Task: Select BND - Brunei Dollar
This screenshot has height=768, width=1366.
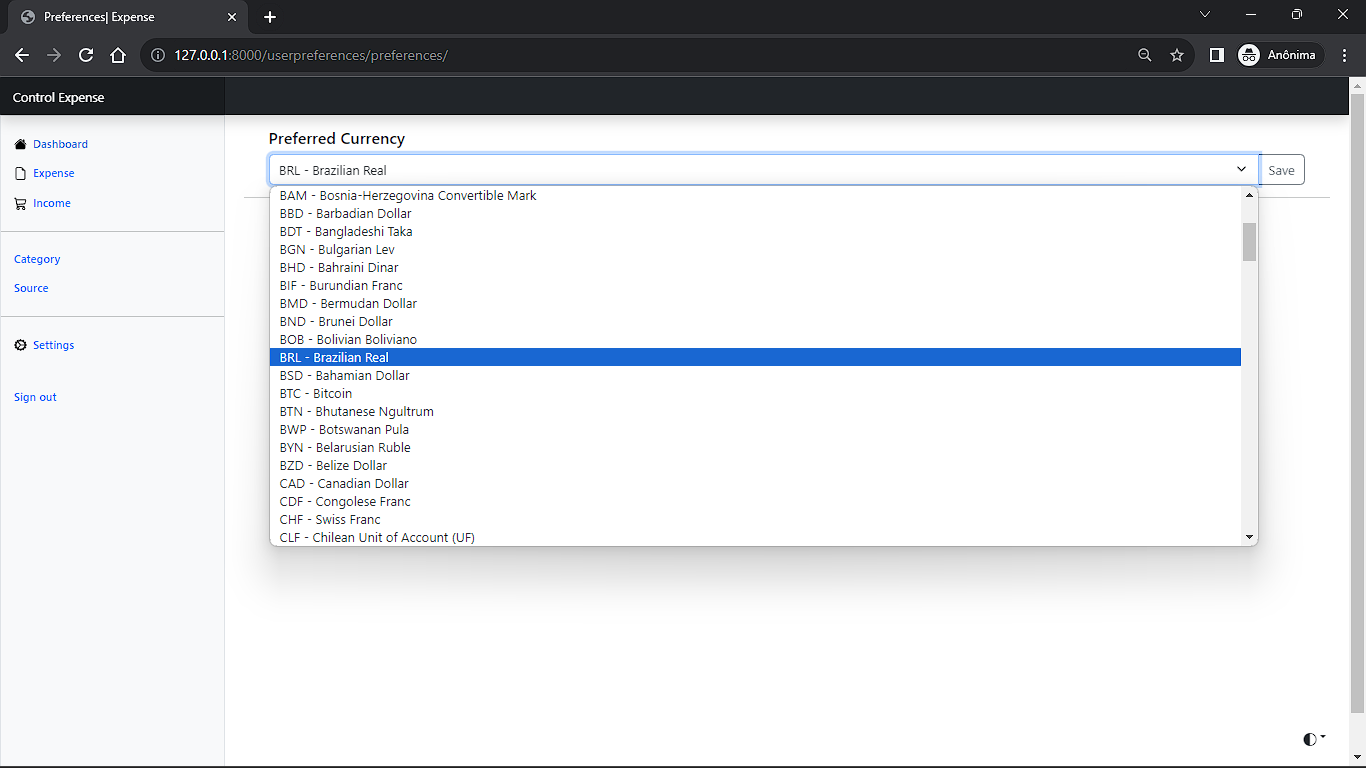Action: [x=755, y=321]
